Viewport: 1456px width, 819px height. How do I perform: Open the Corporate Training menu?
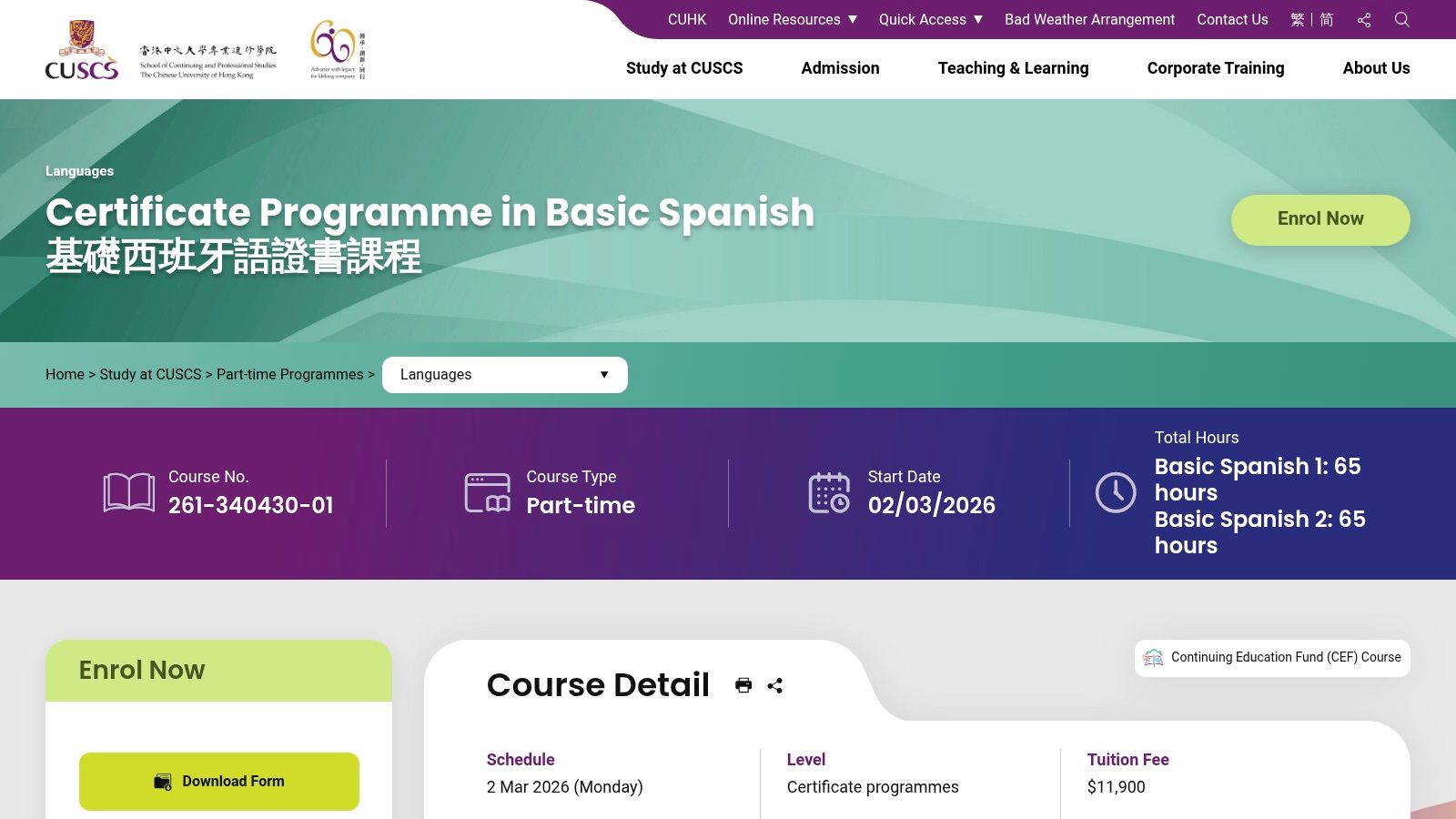tap(1215, 68)
